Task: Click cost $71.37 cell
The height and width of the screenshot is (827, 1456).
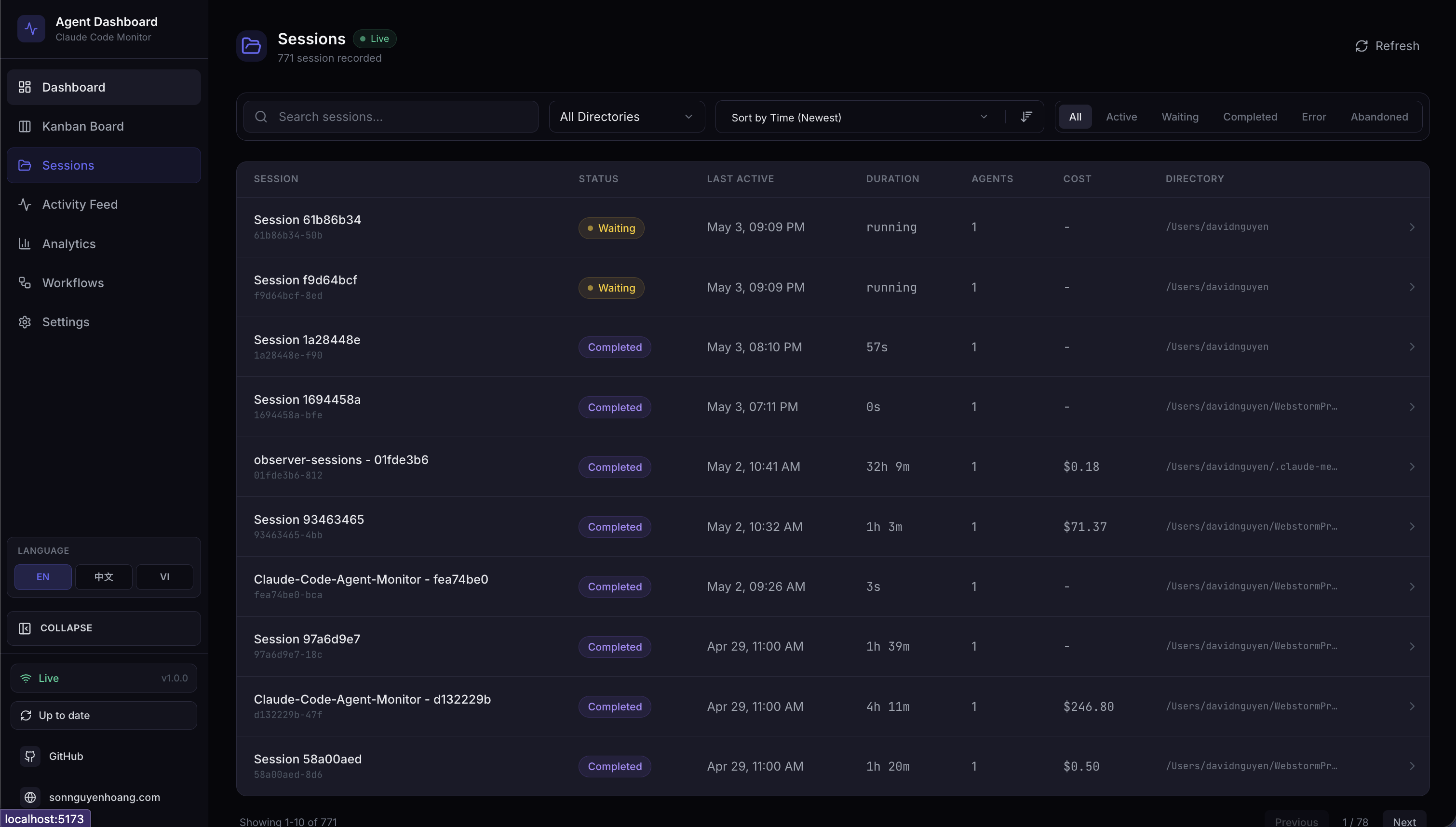Action: [1085, 527]
